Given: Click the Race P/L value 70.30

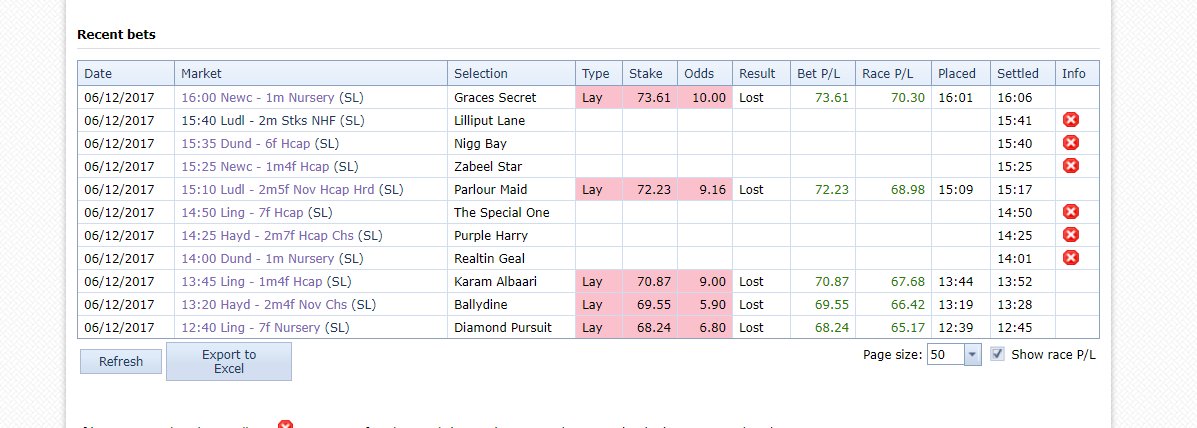Looking at the screenshot, I should pos(908,98).
